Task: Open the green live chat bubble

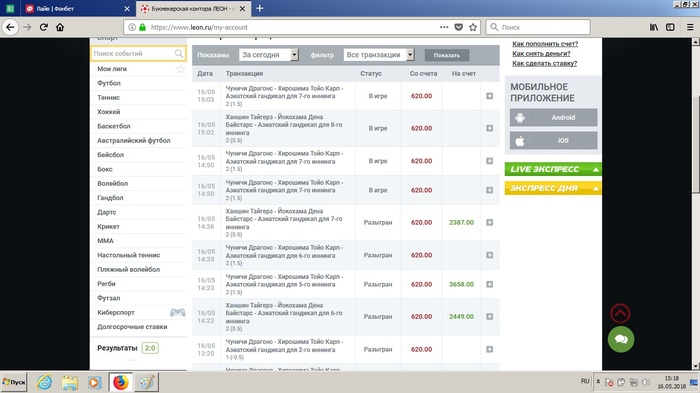Action: coord(621,339)
